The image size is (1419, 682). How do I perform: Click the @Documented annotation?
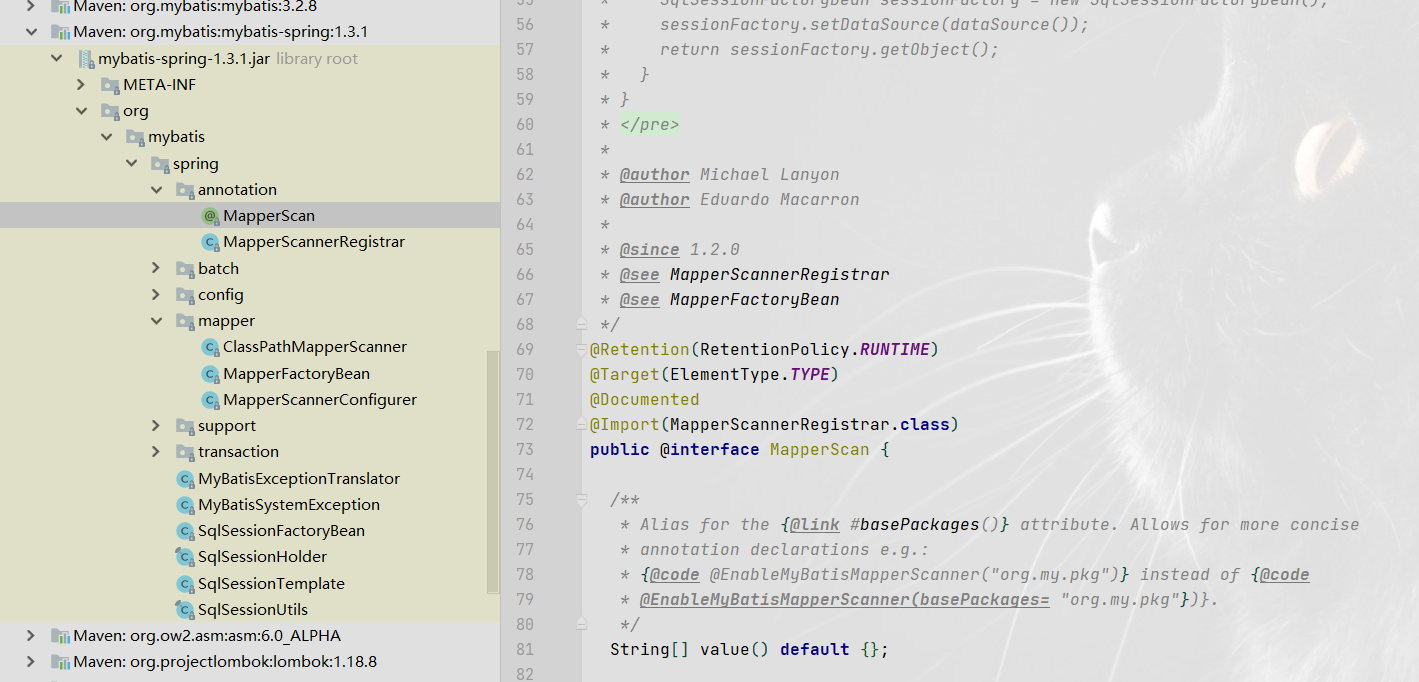pyautogui.click(x=644, y=400)
